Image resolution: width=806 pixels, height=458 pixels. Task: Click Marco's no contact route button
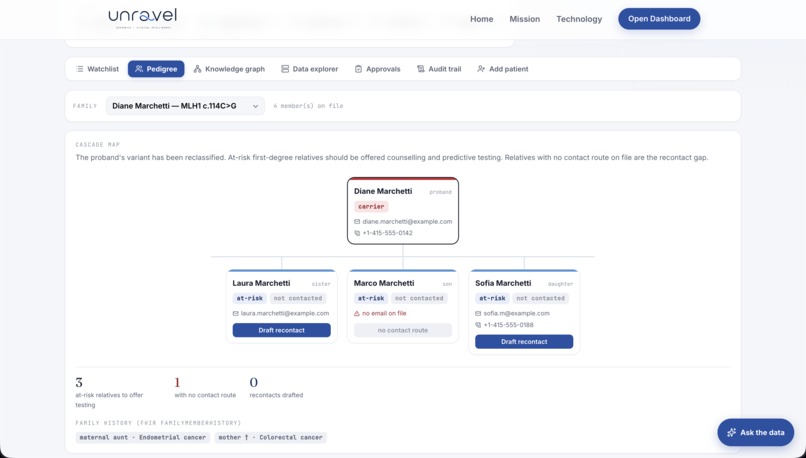(402, 330)
